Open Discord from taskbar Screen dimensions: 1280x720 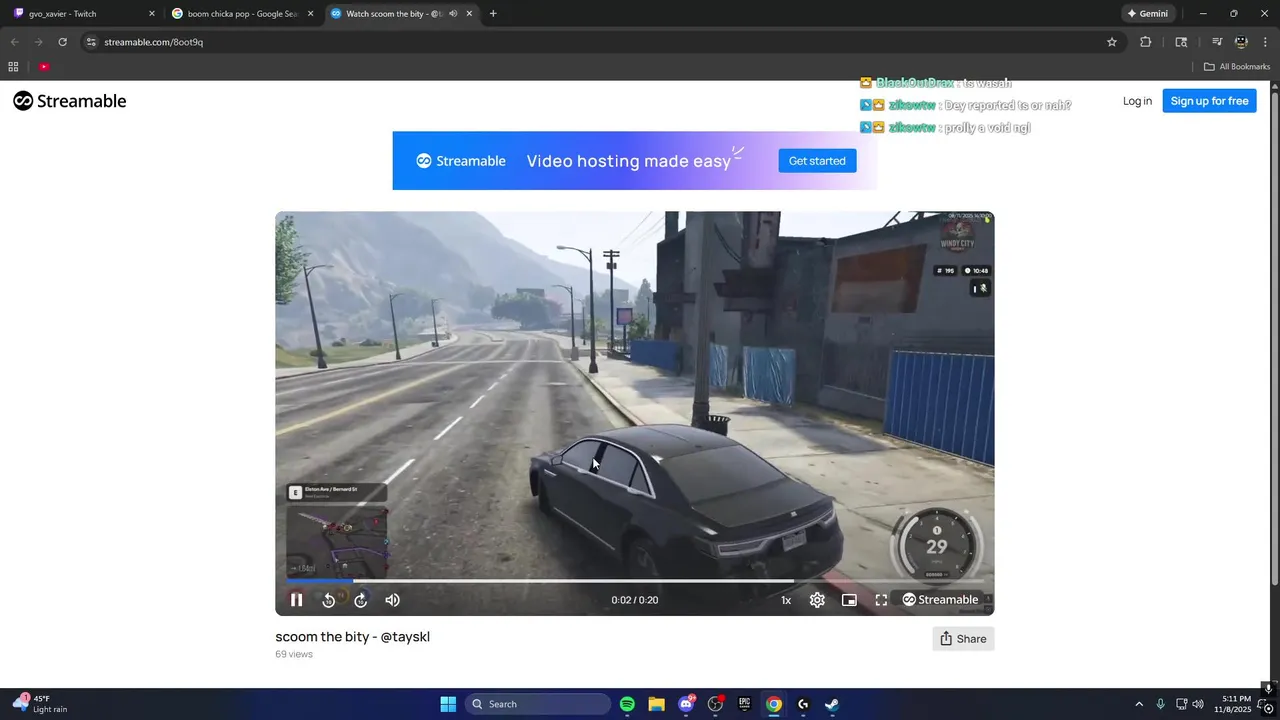[x=686, y=704]
